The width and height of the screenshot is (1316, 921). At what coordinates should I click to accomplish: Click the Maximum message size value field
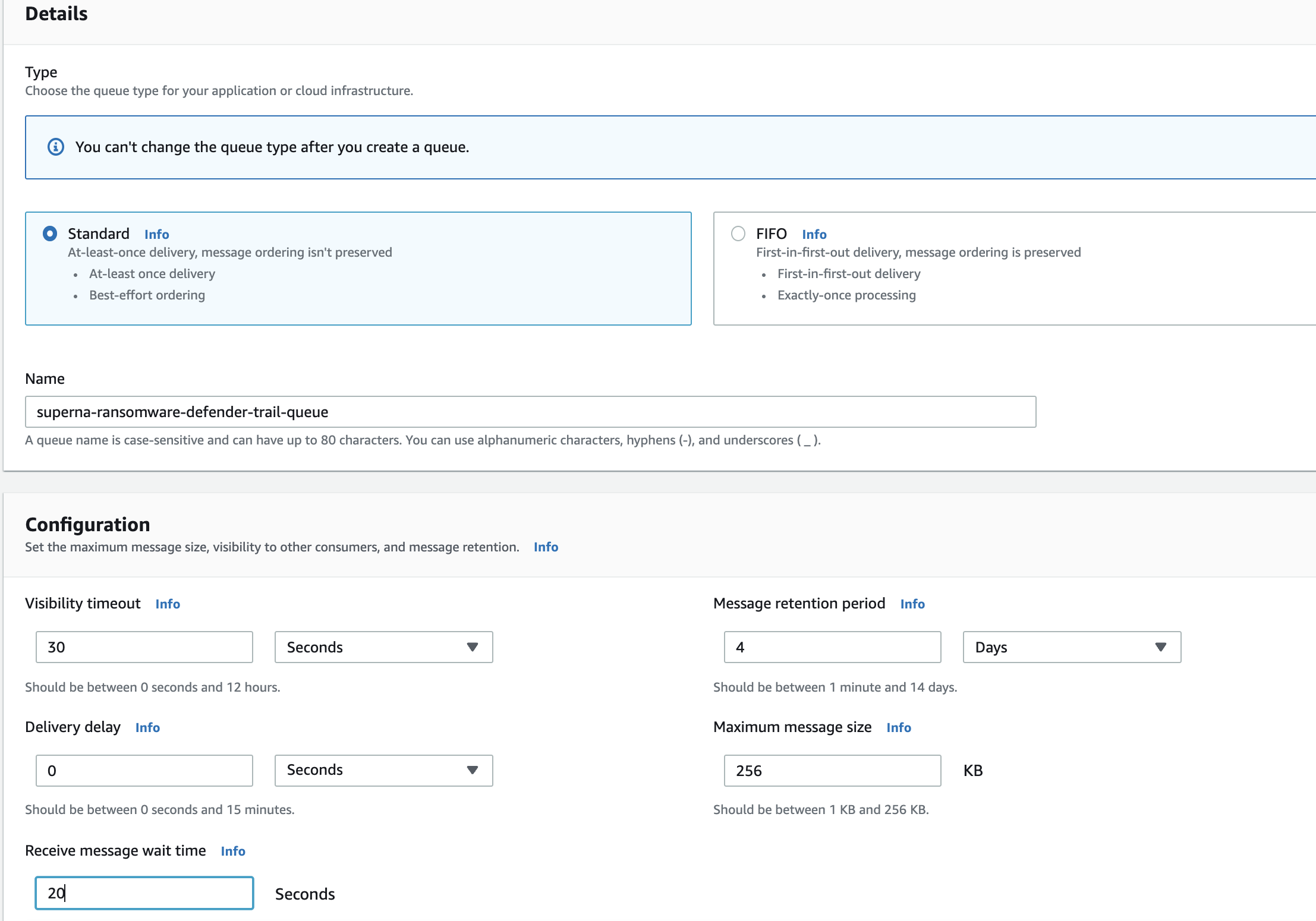(x=832, y=771)
